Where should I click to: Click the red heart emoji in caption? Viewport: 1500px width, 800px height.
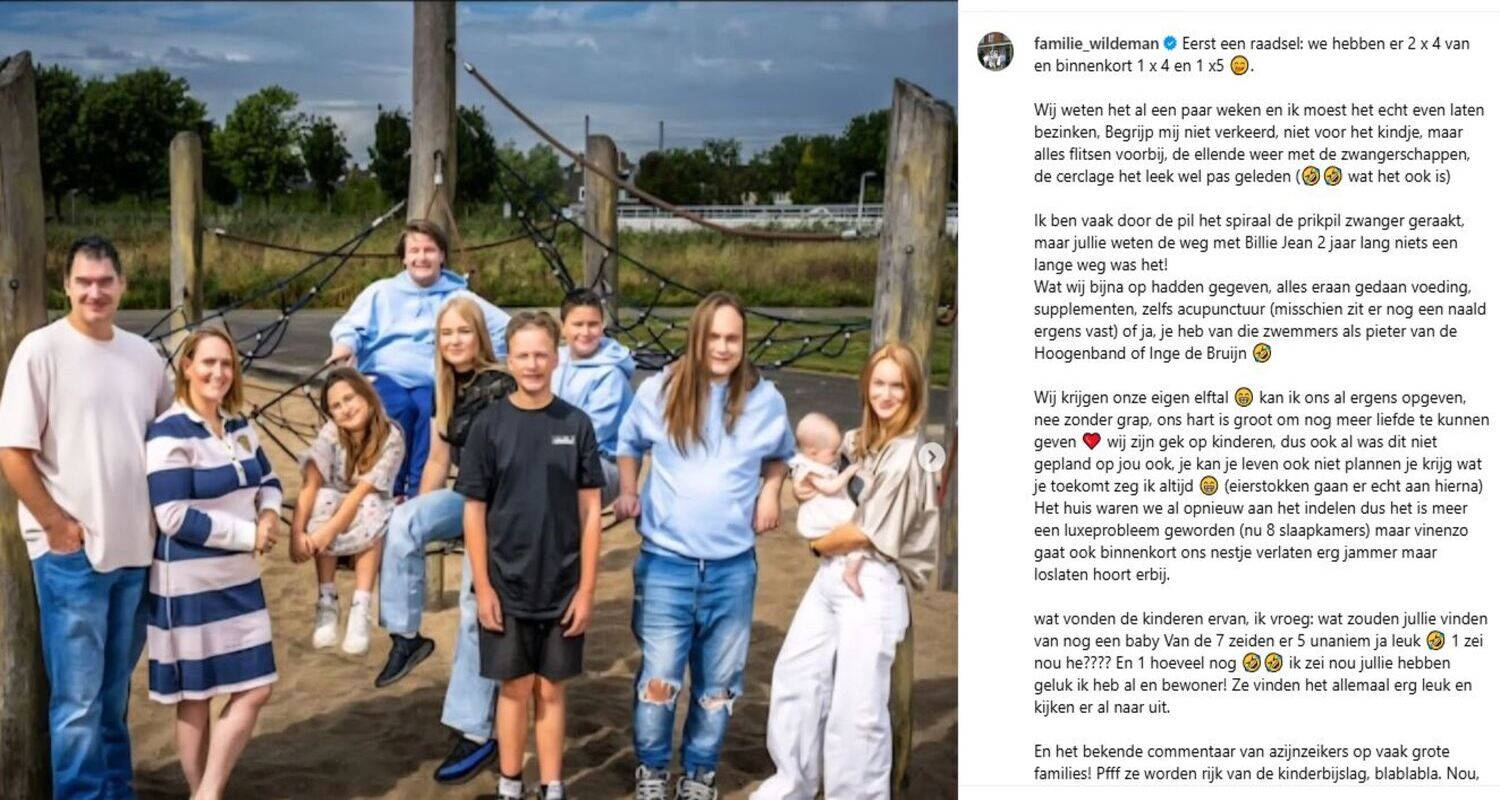[1091, 441]
